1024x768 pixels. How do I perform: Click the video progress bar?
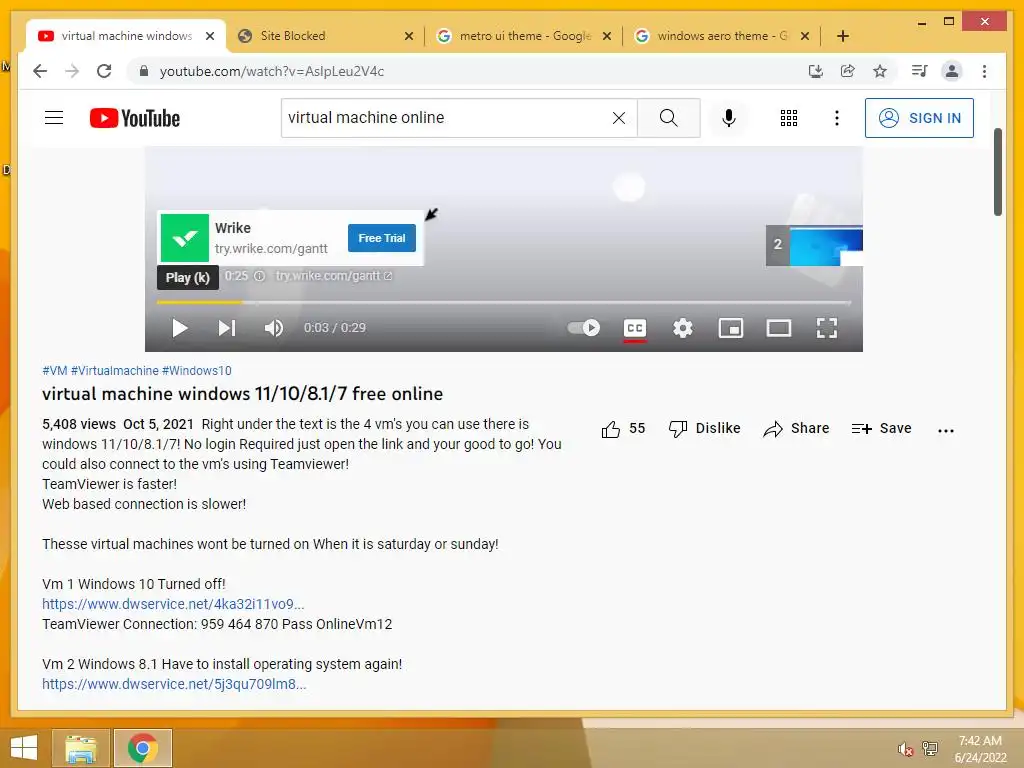pyautogui.click(x=504, y=302)
